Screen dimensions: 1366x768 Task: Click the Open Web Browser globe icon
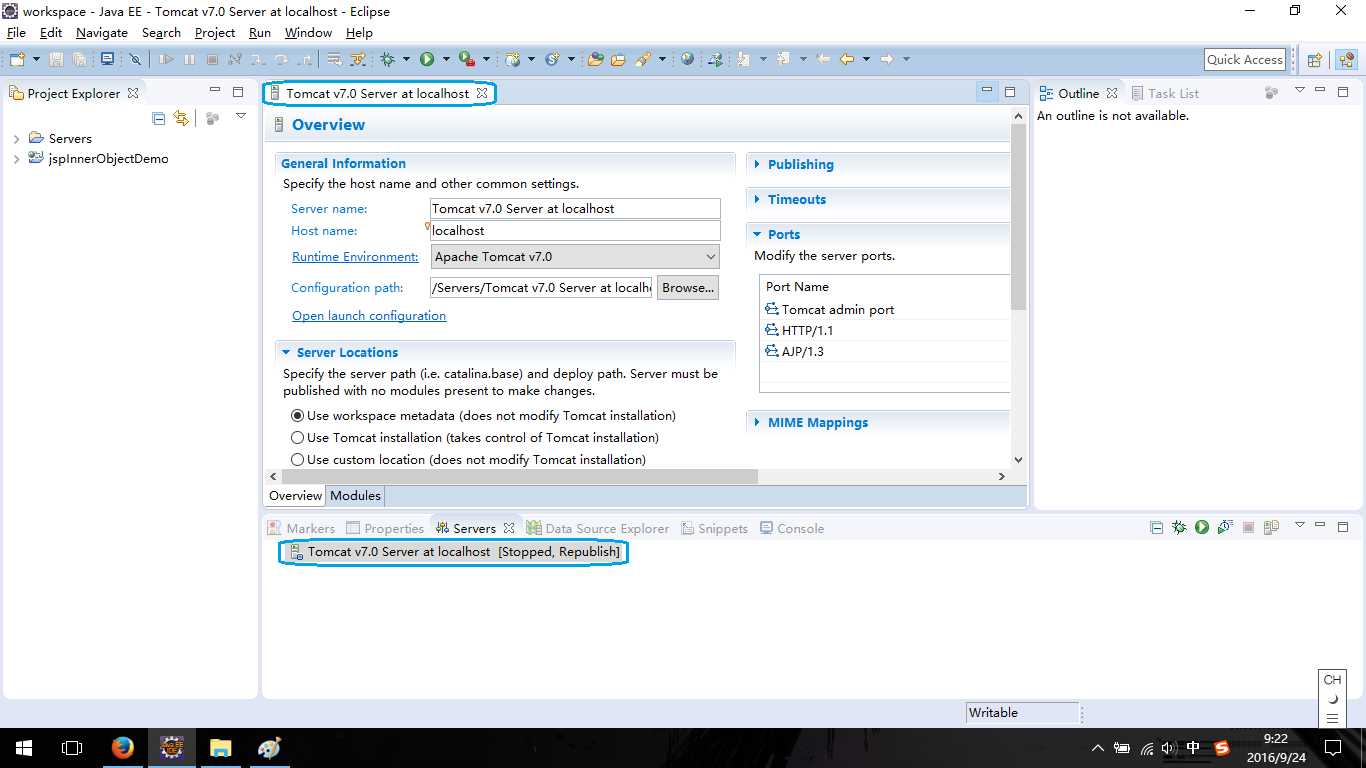tap(688, 59)
